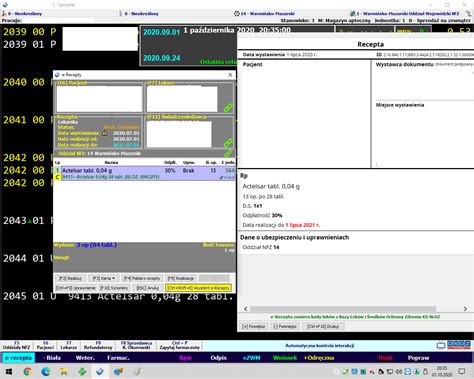Click Pomniejsz in the Recepta preview
474x379 pixels.
pyautogui.click(x=285, y=326)
